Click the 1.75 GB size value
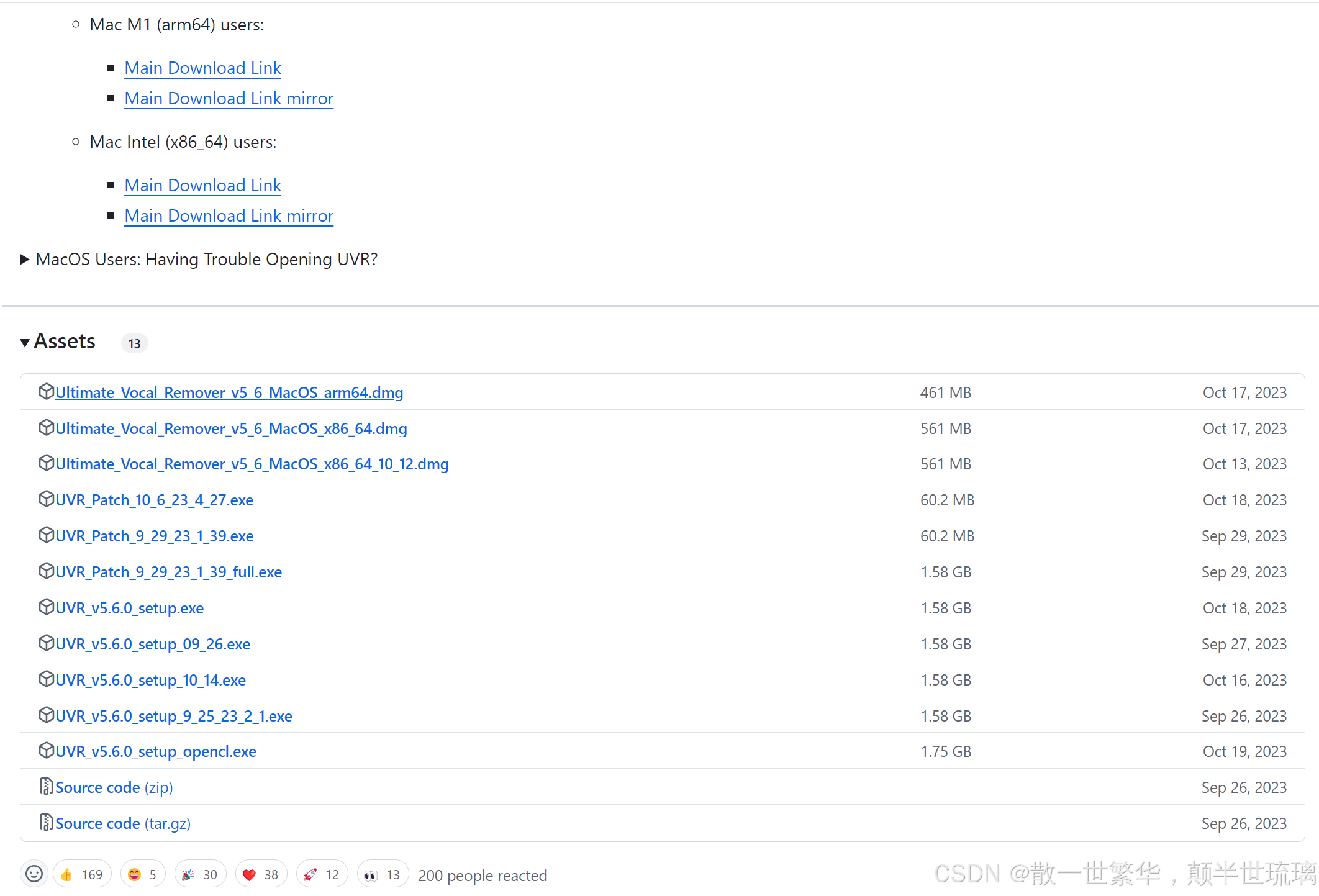This screenshot has height=896, width=1319. (946, 751)
